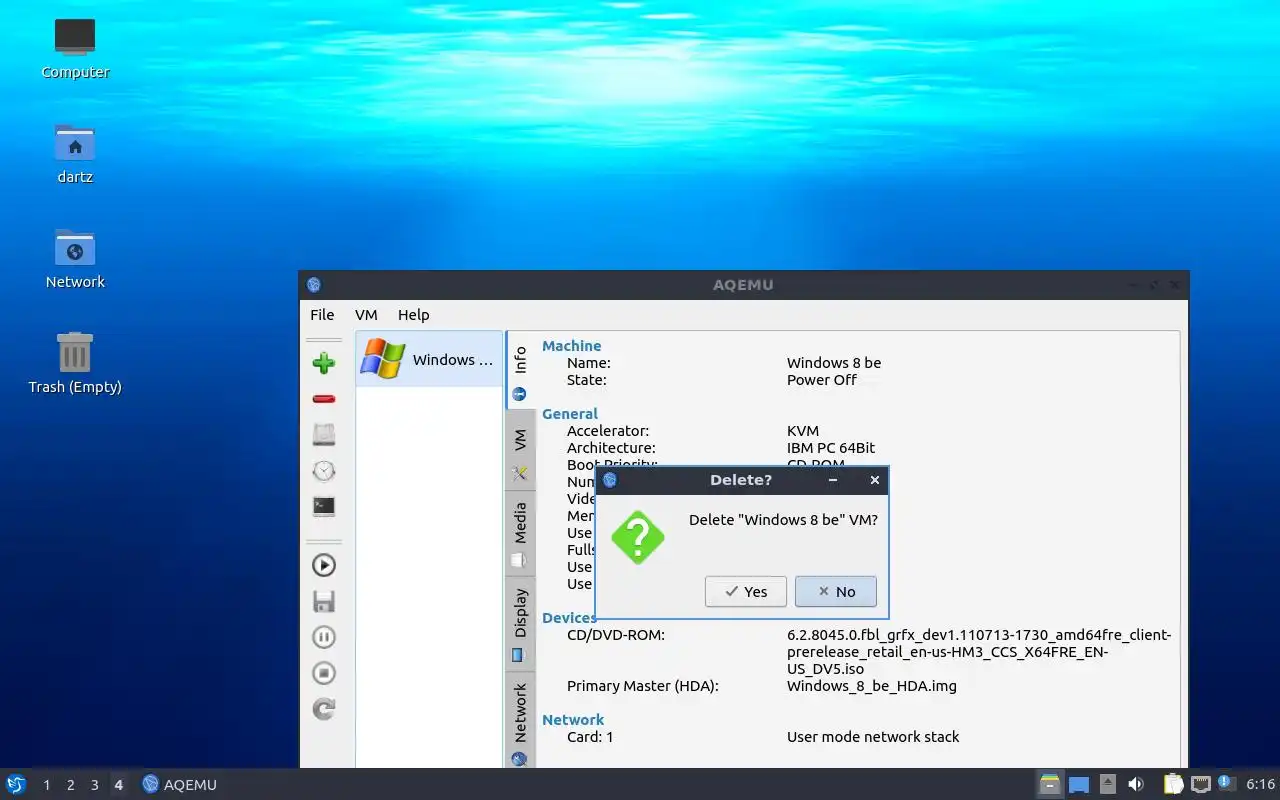Switch to workspace 3
This screenshot has width=1280, height=800.
pyautogui.click(x=95, y=785)
